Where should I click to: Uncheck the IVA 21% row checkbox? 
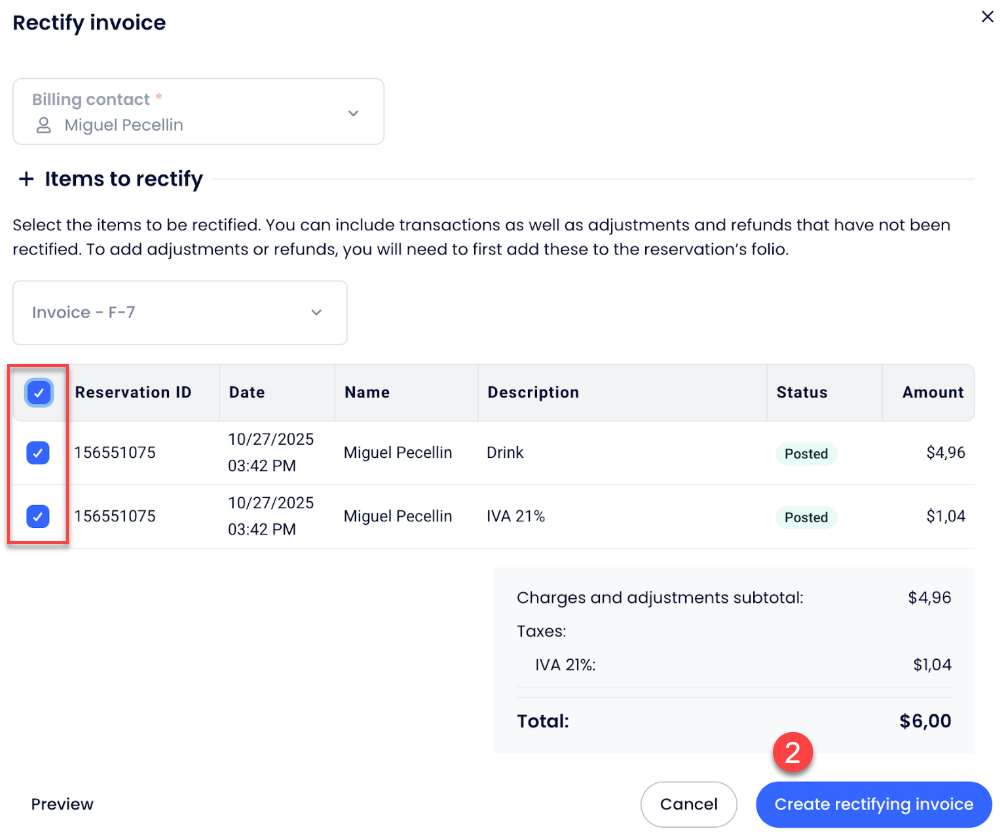coord(38,517)
